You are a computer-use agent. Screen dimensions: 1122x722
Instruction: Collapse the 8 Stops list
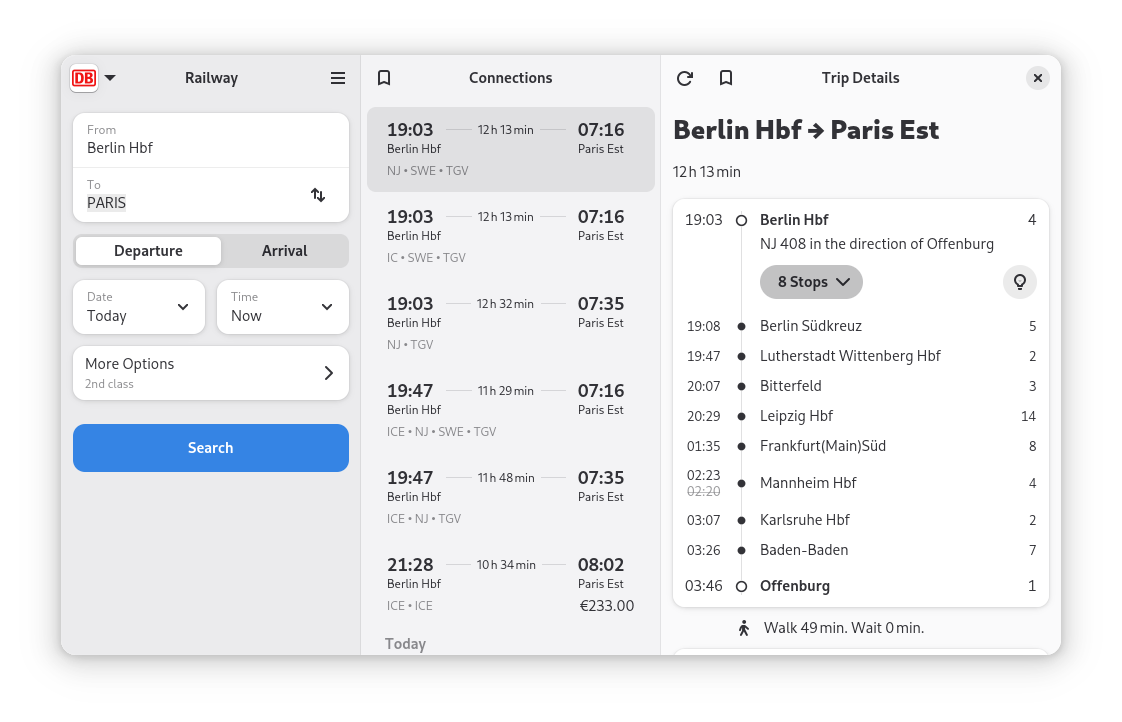pyautogui.click(x=811, y=282)
